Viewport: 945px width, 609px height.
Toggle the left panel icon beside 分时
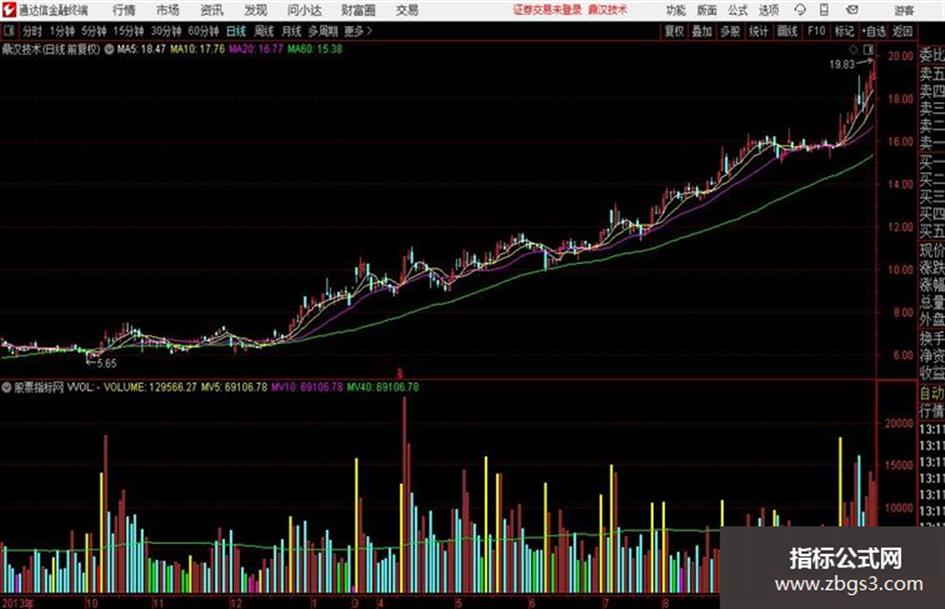point(8,31)
